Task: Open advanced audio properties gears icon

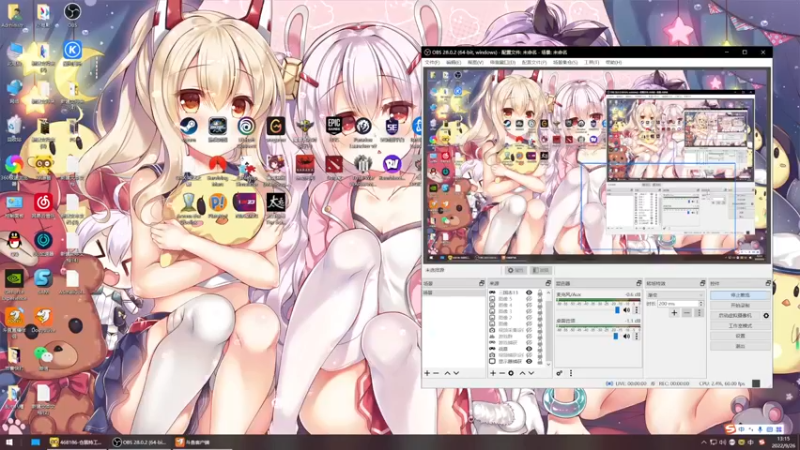Action: click(559, 373)
